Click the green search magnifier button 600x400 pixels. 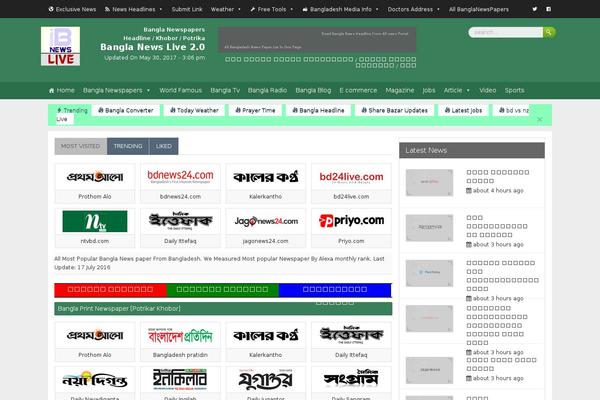point(549,33)
